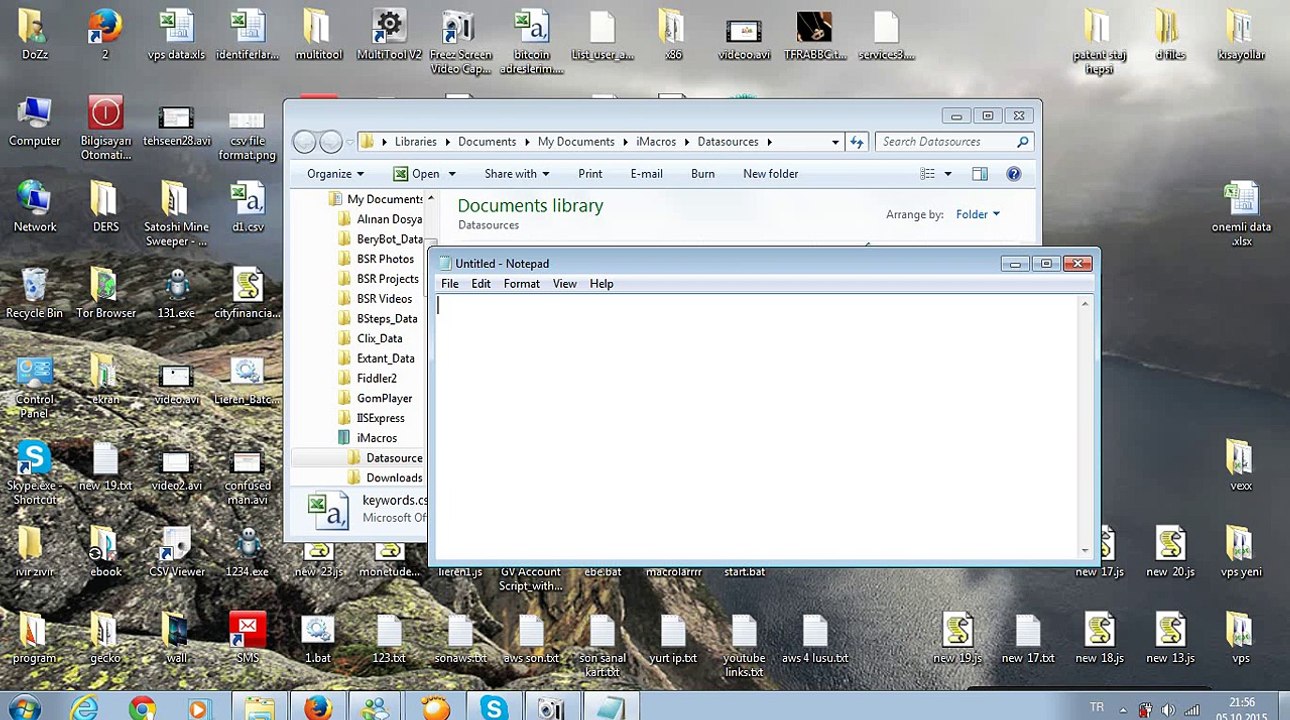This screenshot has width=1290, height=720.
Task: Select Fiddler2 folder in navigation tree
Action: pos(376,379)
